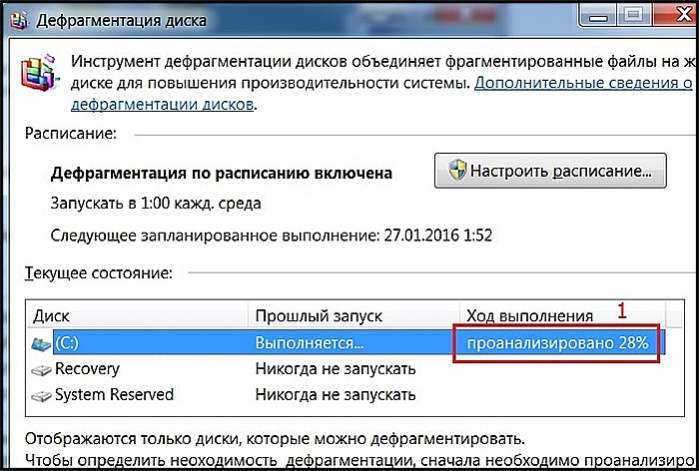Click the Disk Defragmenter title bar icon
The height and width of the screenshot is (471, 699).
[x=18, y=20]
